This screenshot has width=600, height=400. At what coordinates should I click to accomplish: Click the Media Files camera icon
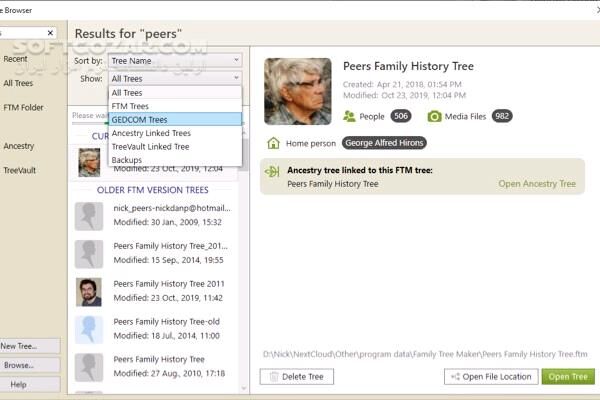[434, 116]
